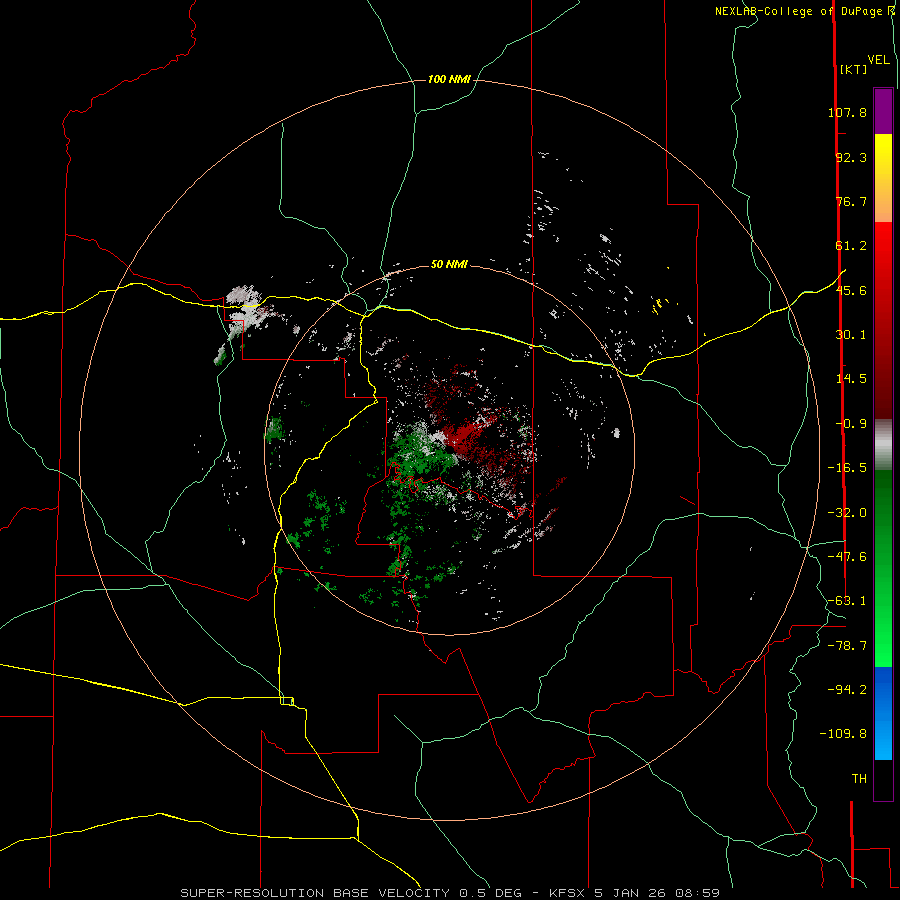Click the 92.3 velocity scale value
The image size is (900, 900).
tap(851, 157)
